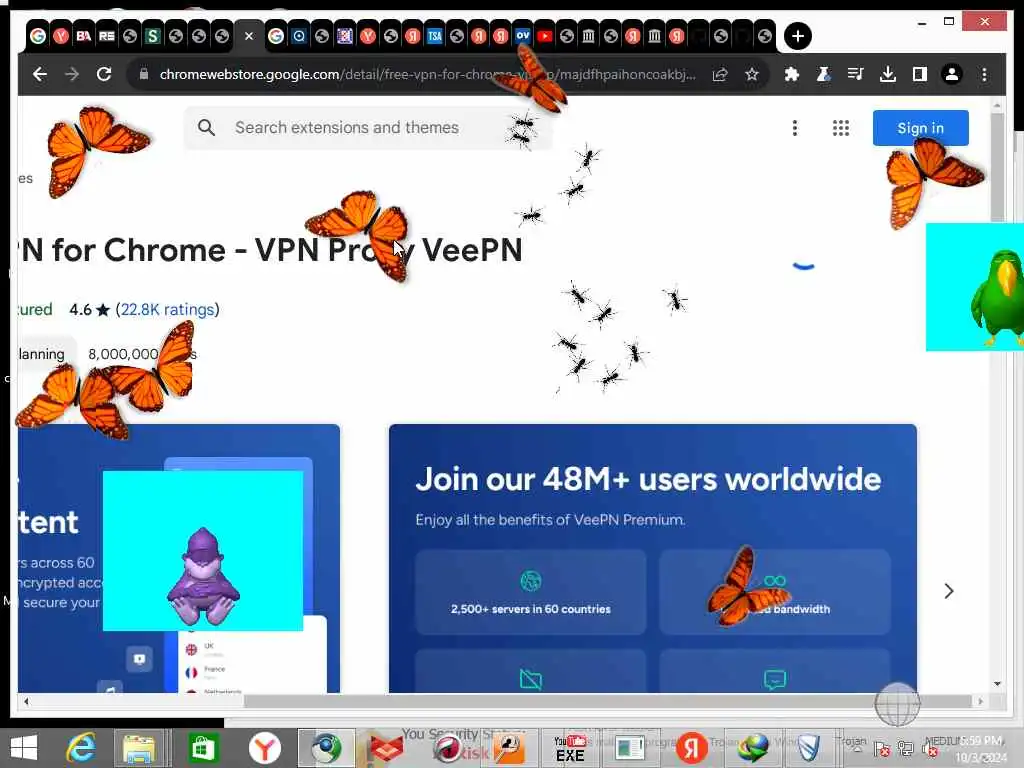Open the network tray icon
This screenshot has height=768, width=1024.
tap(906, 749)
